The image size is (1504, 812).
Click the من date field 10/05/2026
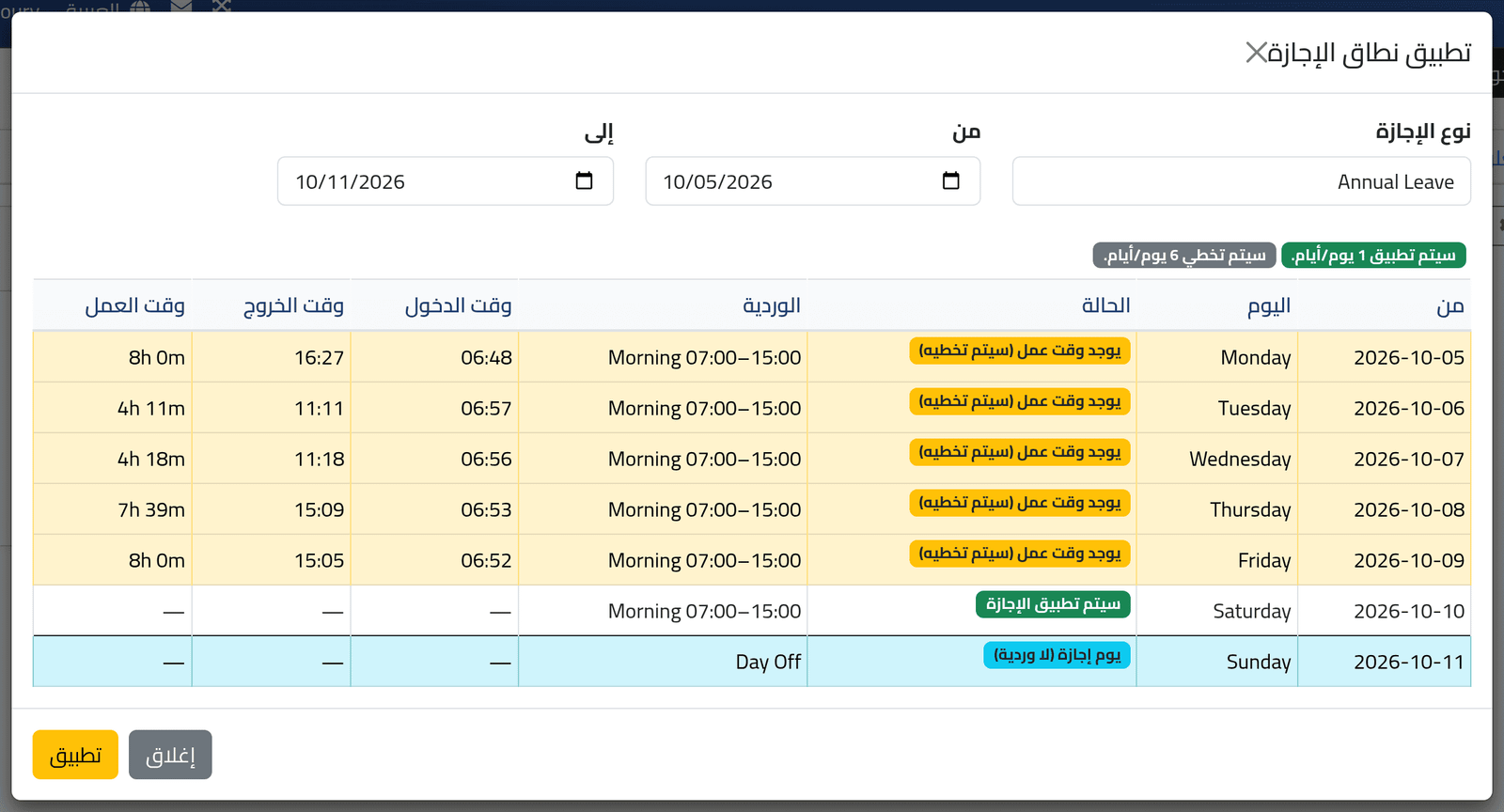812,181
